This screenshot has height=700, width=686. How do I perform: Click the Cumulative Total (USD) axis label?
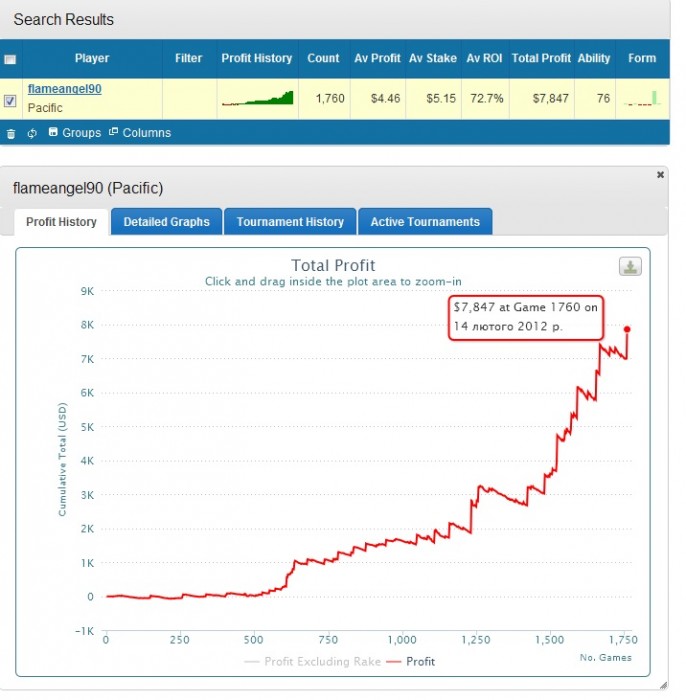(62, 459)
